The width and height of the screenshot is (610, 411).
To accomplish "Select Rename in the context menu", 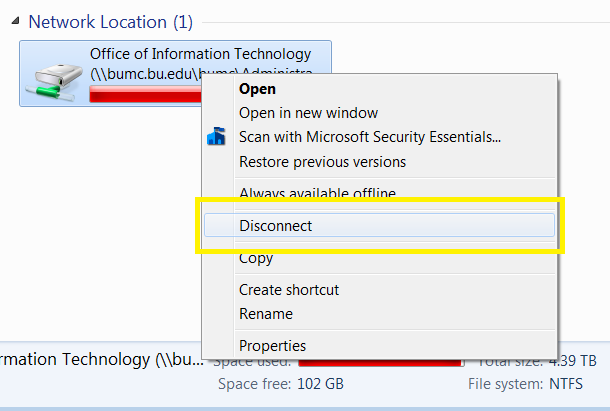I will pyautogui.click(x=266, y=314).
